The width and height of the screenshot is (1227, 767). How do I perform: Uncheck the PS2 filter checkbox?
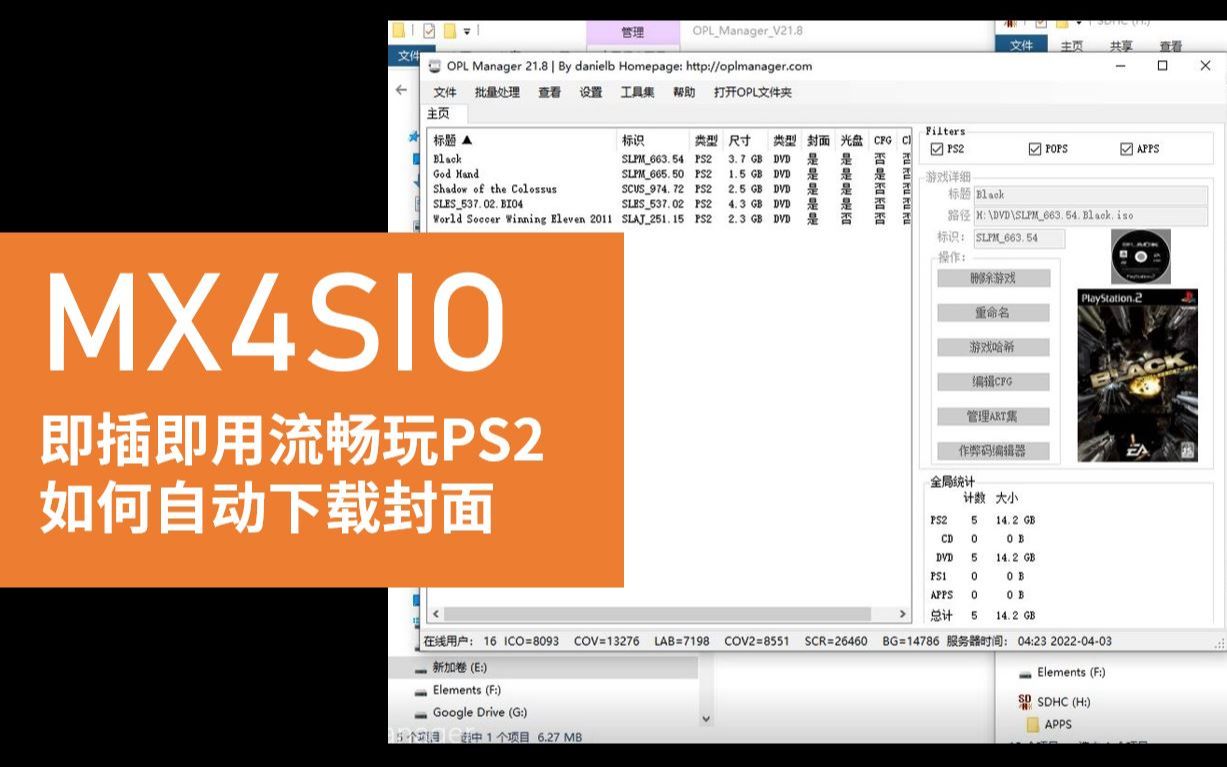pos(934,149)
